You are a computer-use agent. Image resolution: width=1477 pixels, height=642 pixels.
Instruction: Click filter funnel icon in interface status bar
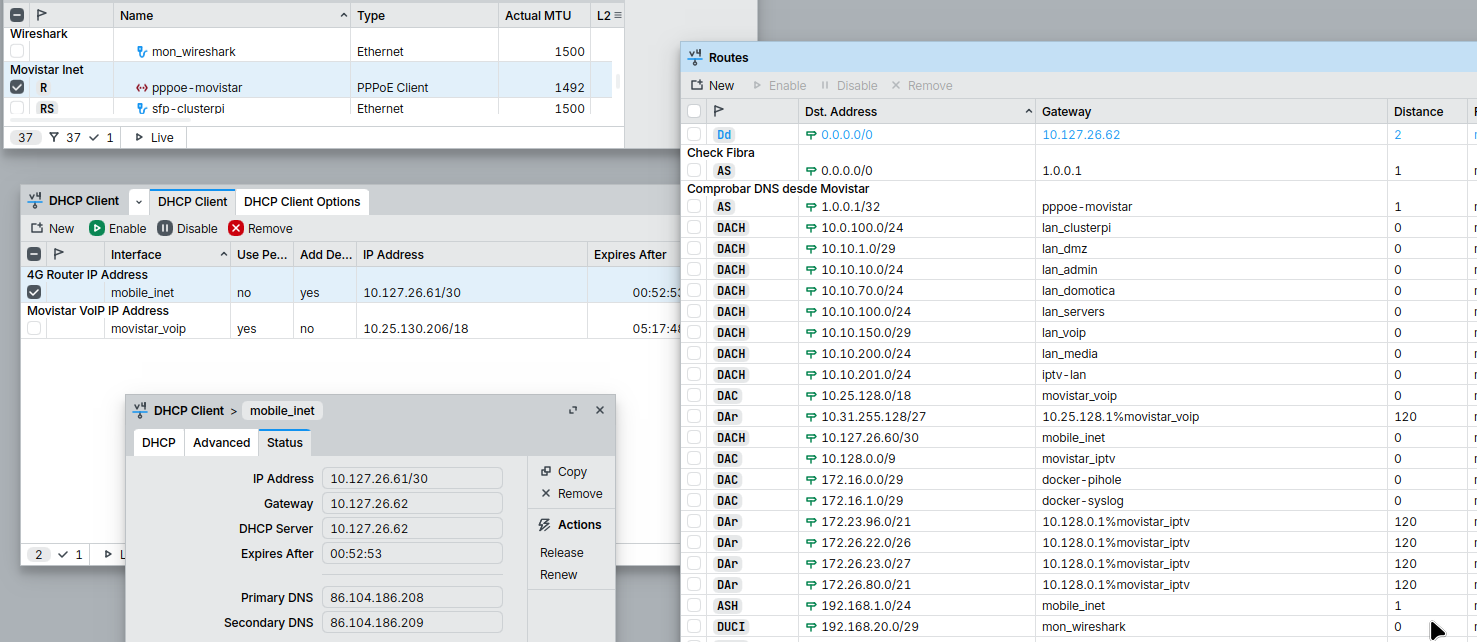(x=54, y=137)
